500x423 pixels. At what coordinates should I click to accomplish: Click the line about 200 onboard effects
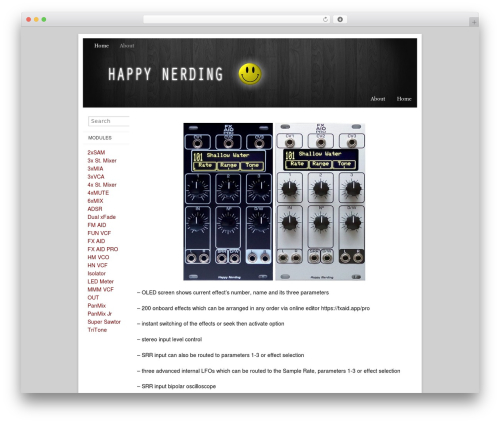[x=253, y=308]
